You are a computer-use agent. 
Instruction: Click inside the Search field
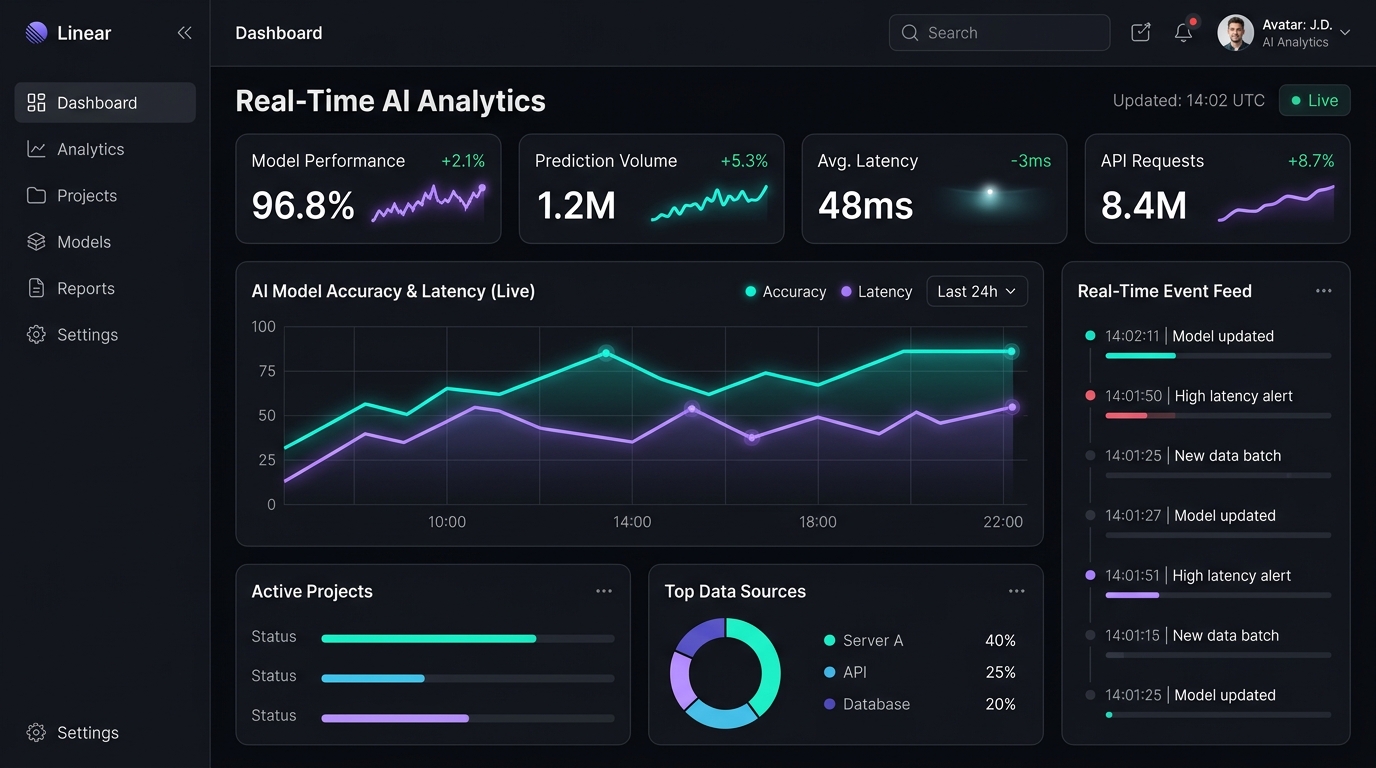pyautogui.click(x=999, y=33)
